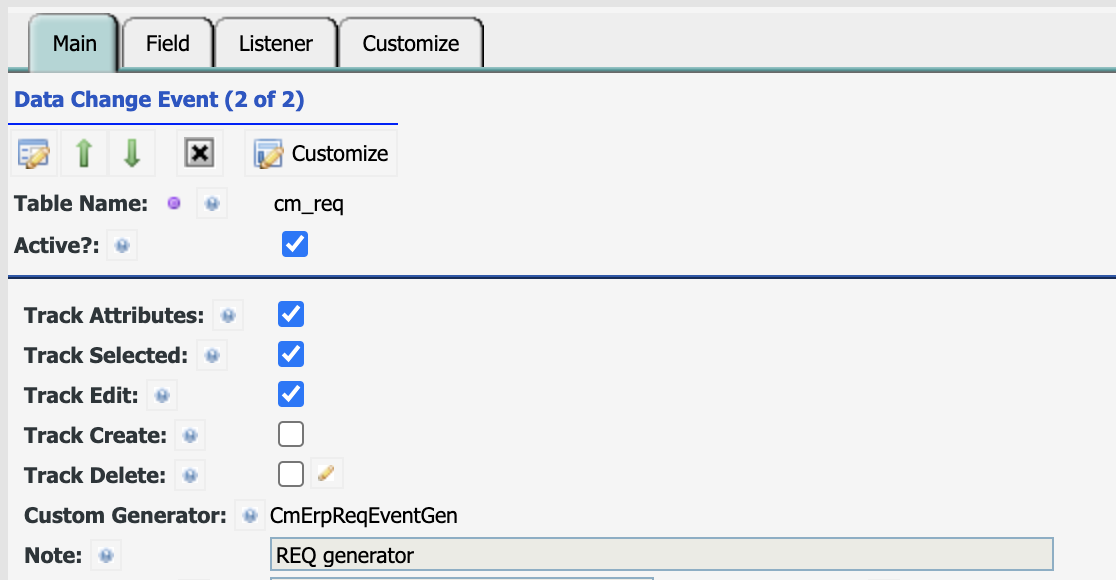Open help icon beside Track Attributes

coord(228,315)
